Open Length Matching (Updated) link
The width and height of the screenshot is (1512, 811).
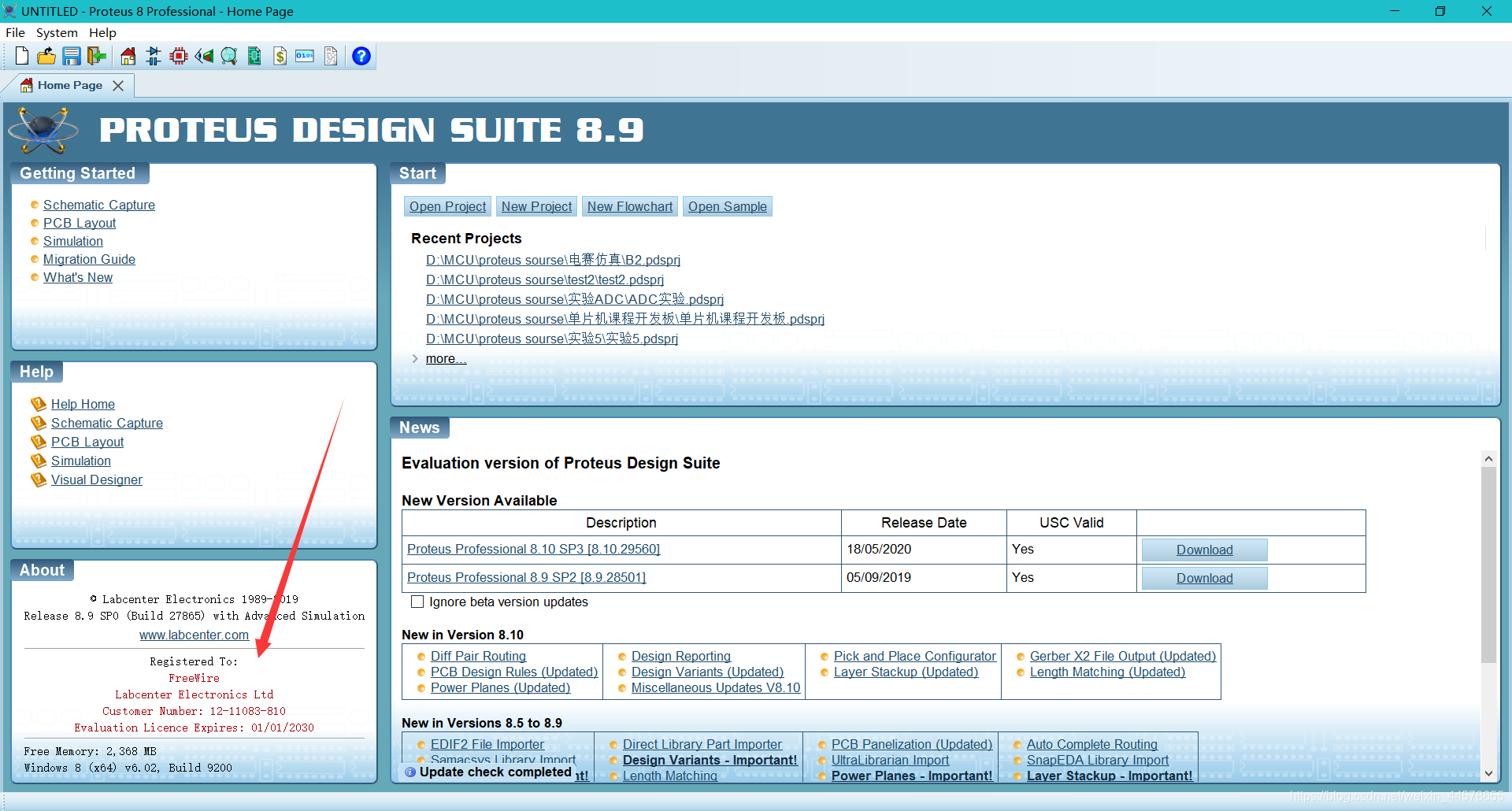click(1107, 672)
